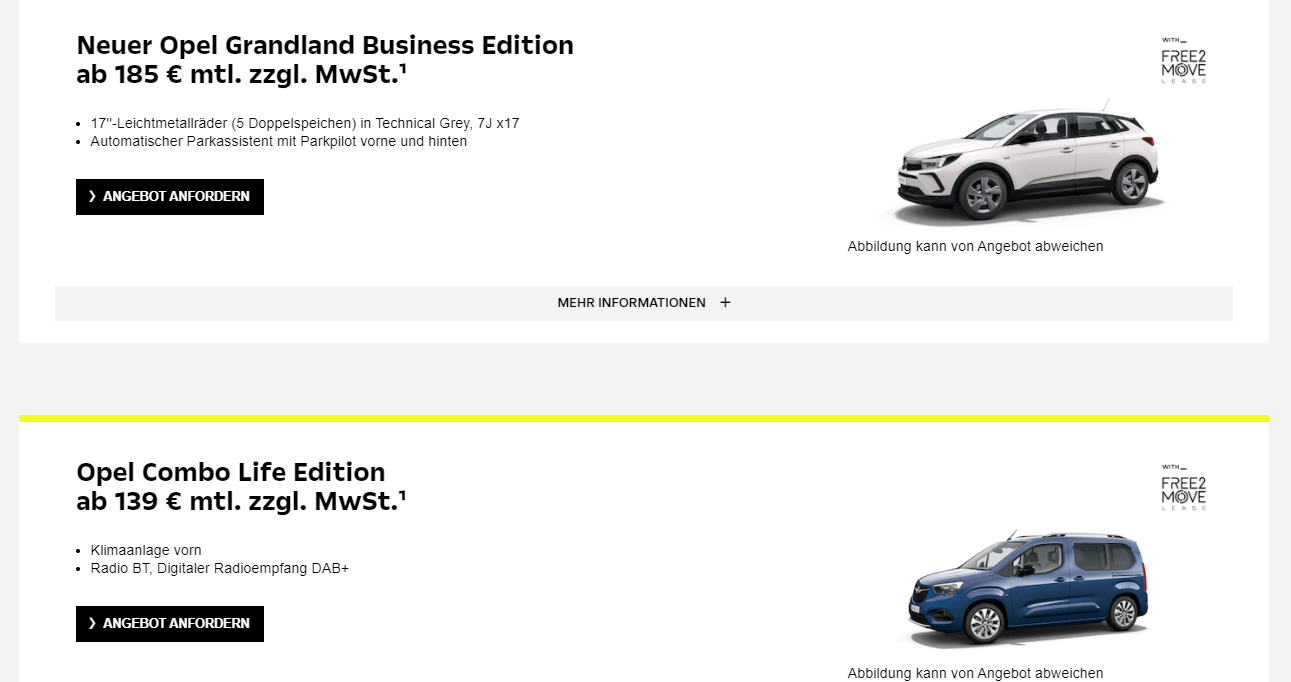Open the white Opel Grandland car image
1291x682 pixels.
[1027, 164]
